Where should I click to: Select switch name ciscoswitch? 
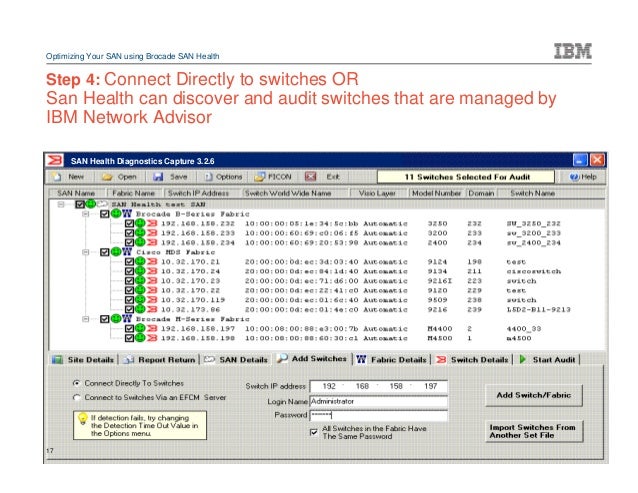[x=533, y=271]
